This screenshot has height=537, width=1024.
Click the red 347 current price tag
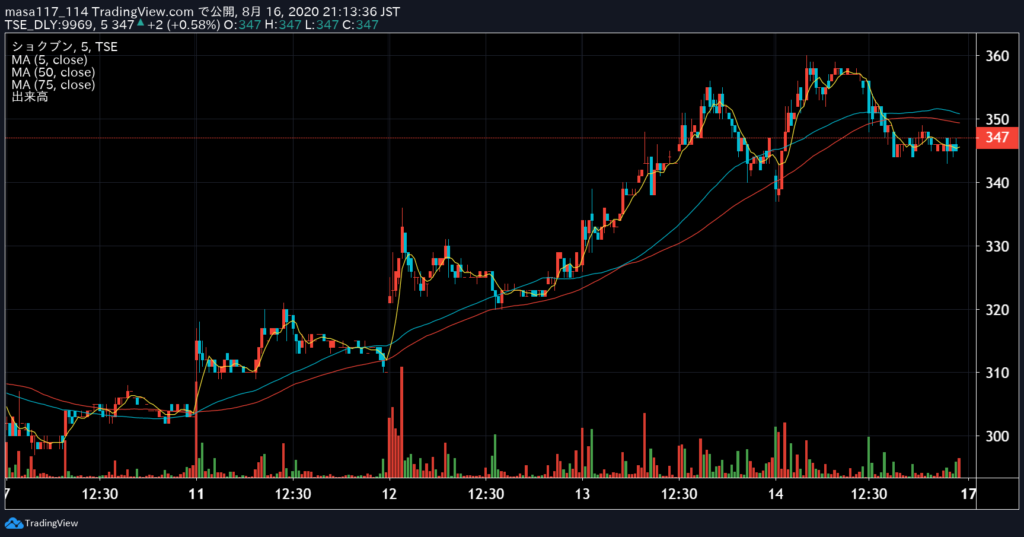997,138
